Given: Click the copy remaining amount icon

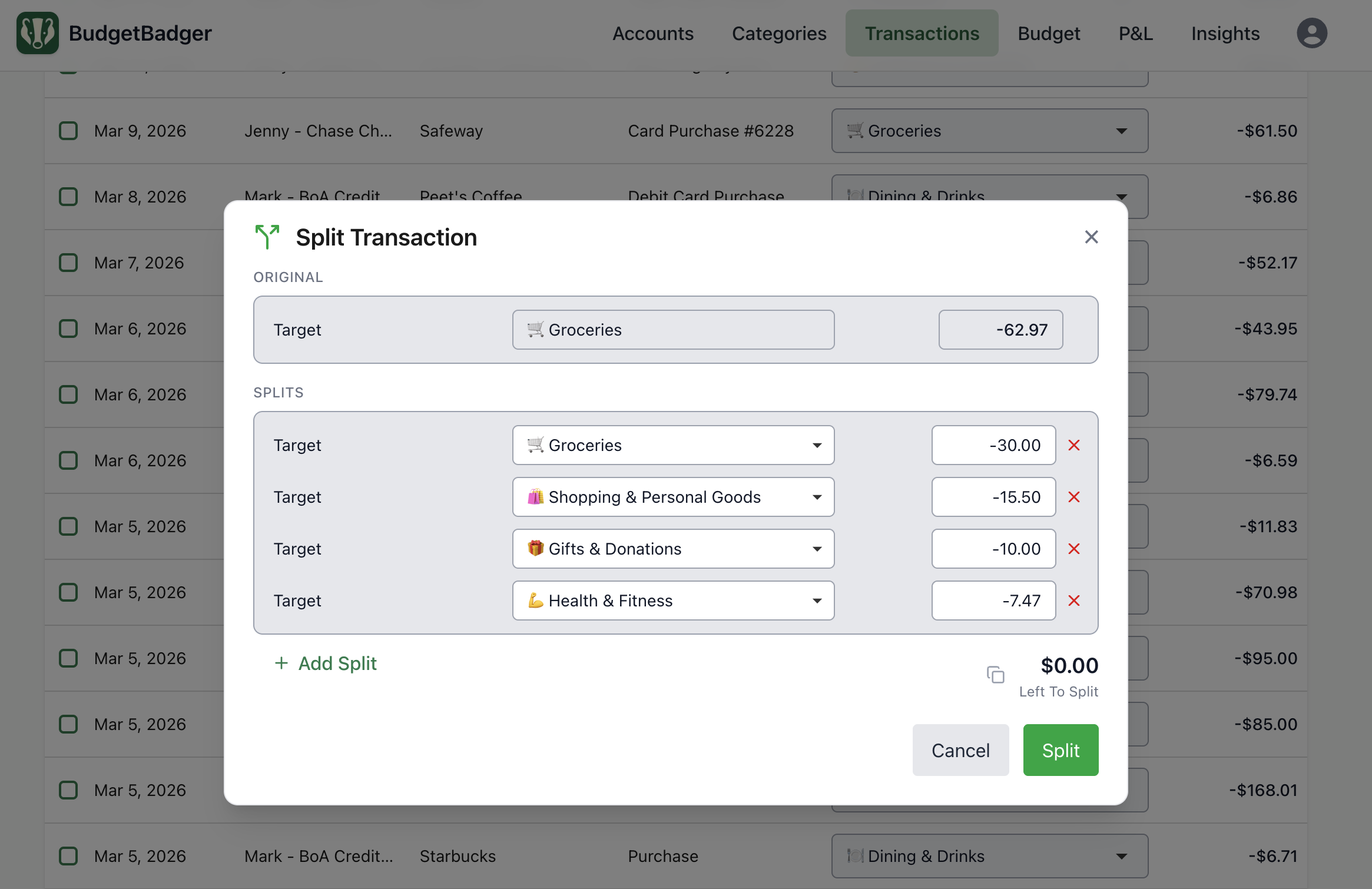Looking at the screenshot, I should point(995,675).
